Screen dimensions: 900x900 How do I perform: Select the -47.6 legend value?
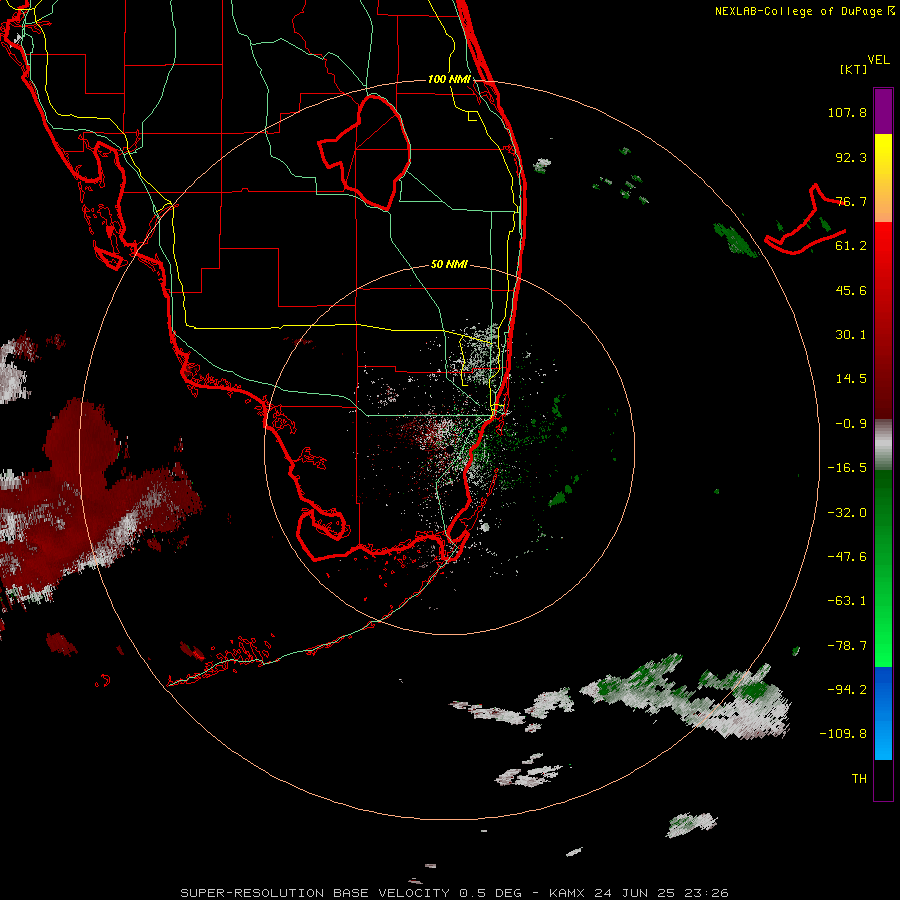tap(847, 557)
